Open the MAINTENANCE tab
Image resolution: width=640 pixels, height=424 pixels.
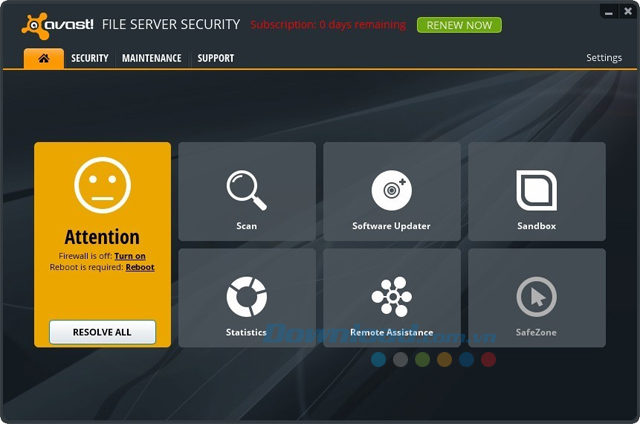152,58
